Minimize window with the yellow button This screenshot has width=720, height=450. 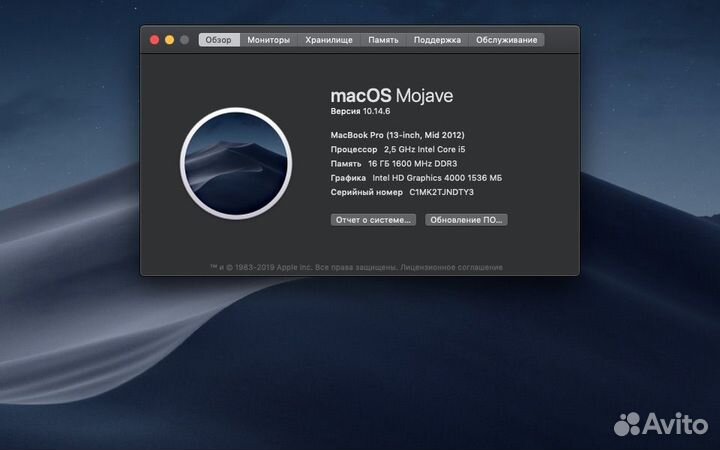click(169, 40)
